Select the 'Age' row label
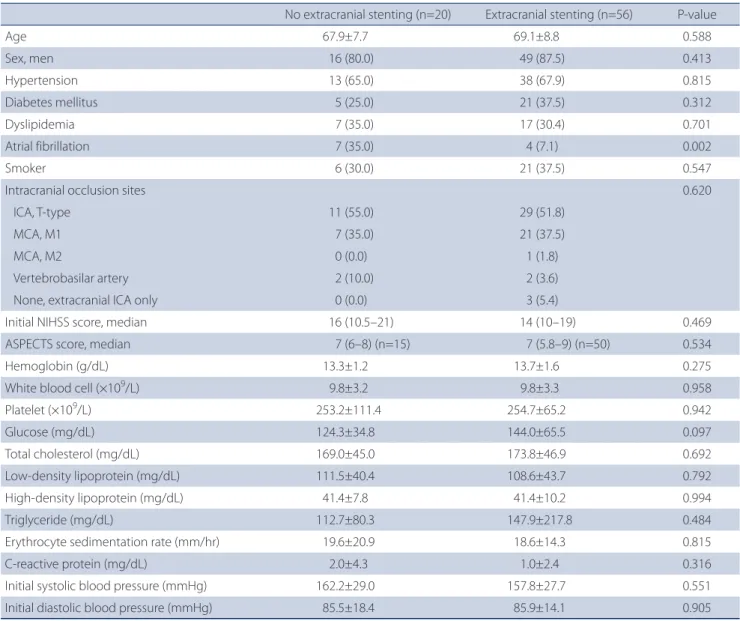This screenshot has height=621, width=740. pyautogui.click(x=16, y=37)
